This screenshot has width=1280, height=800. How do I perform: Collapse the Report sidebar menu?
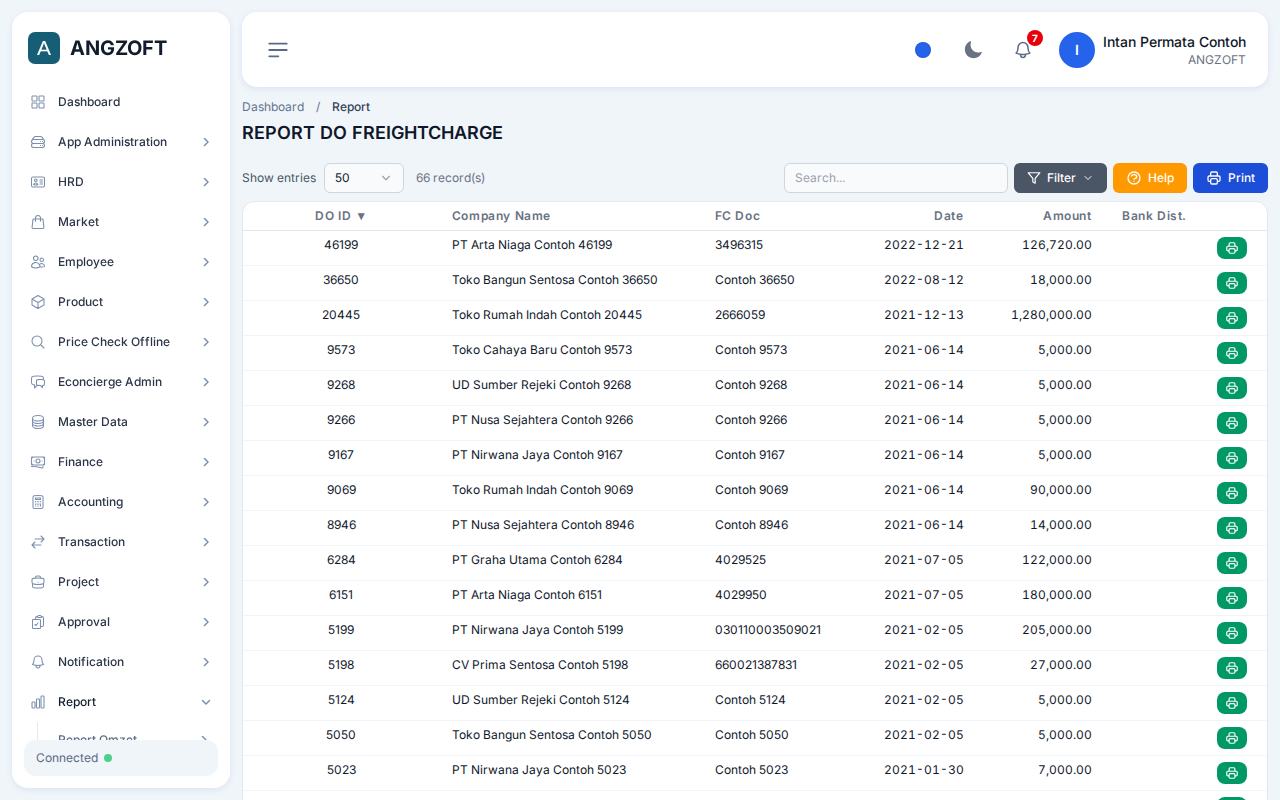coord(121,702)
